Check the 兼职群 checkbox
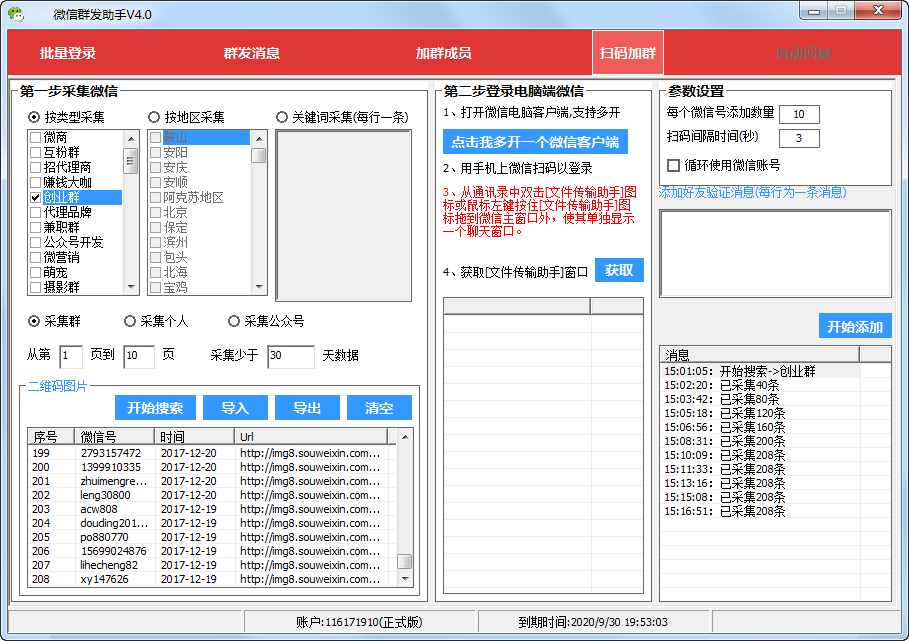 (x=35, y=227)
